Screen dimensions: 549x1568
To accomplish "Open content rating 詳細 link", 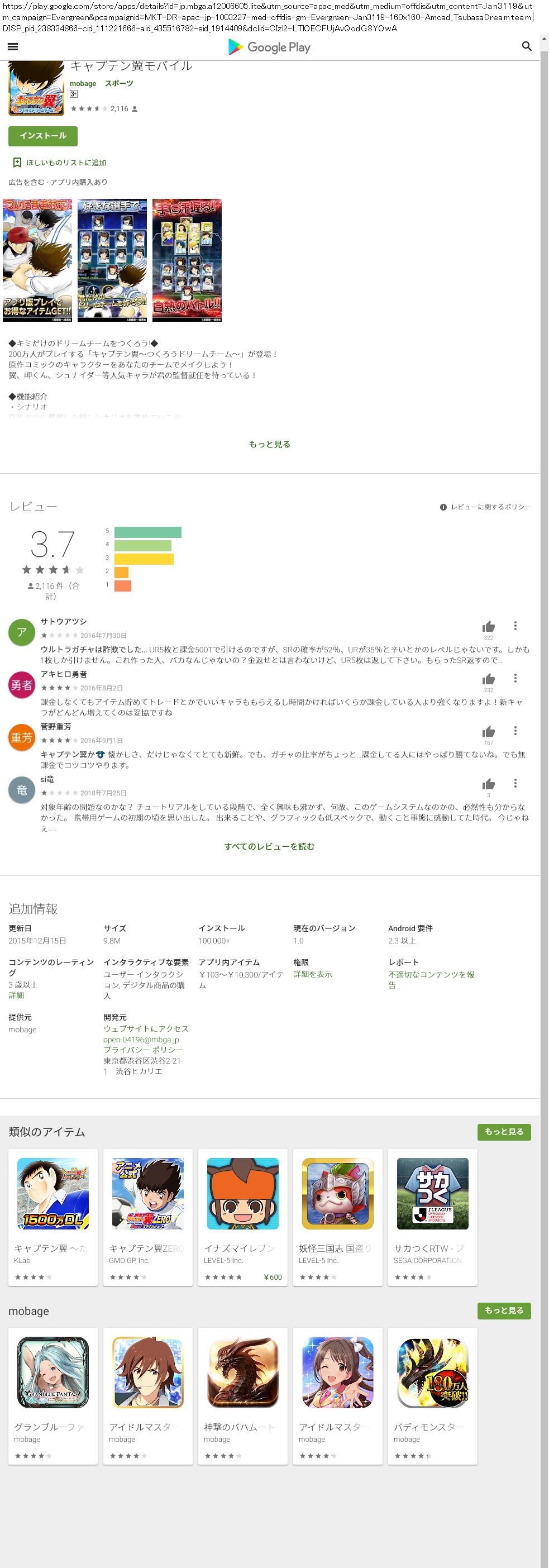I will pyautogui.click(x=16, y=995).
